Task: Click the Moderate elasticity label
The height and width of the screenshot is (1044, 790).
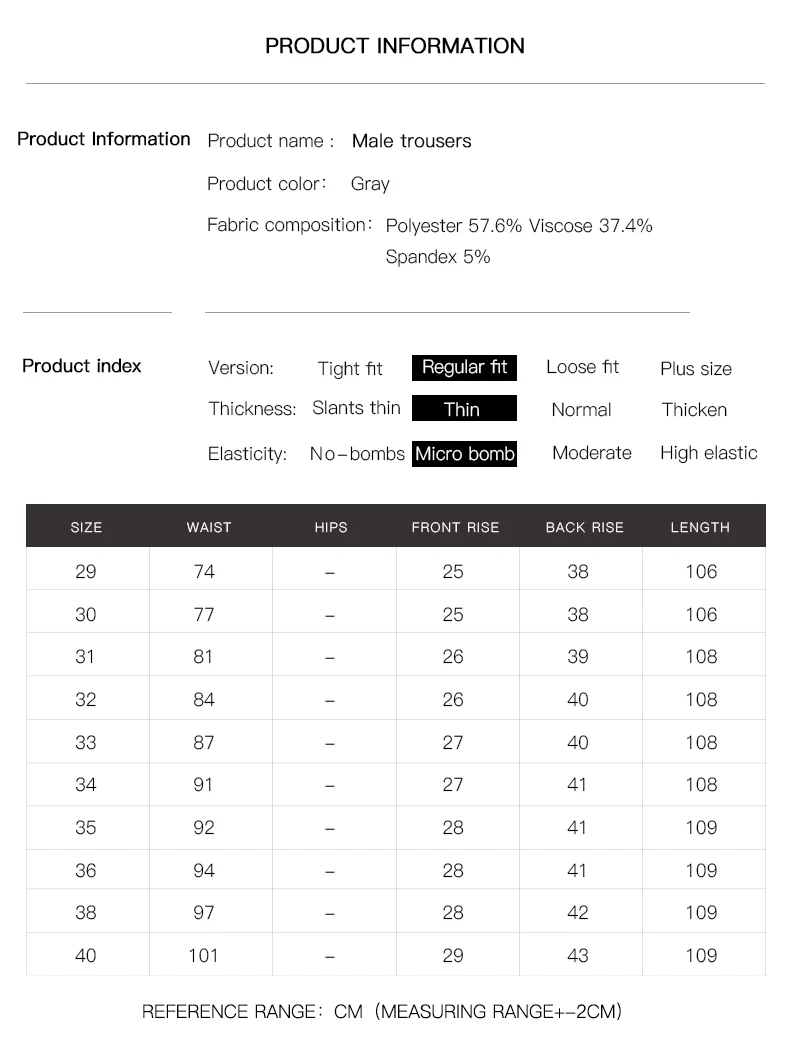Action: point(592,453)
